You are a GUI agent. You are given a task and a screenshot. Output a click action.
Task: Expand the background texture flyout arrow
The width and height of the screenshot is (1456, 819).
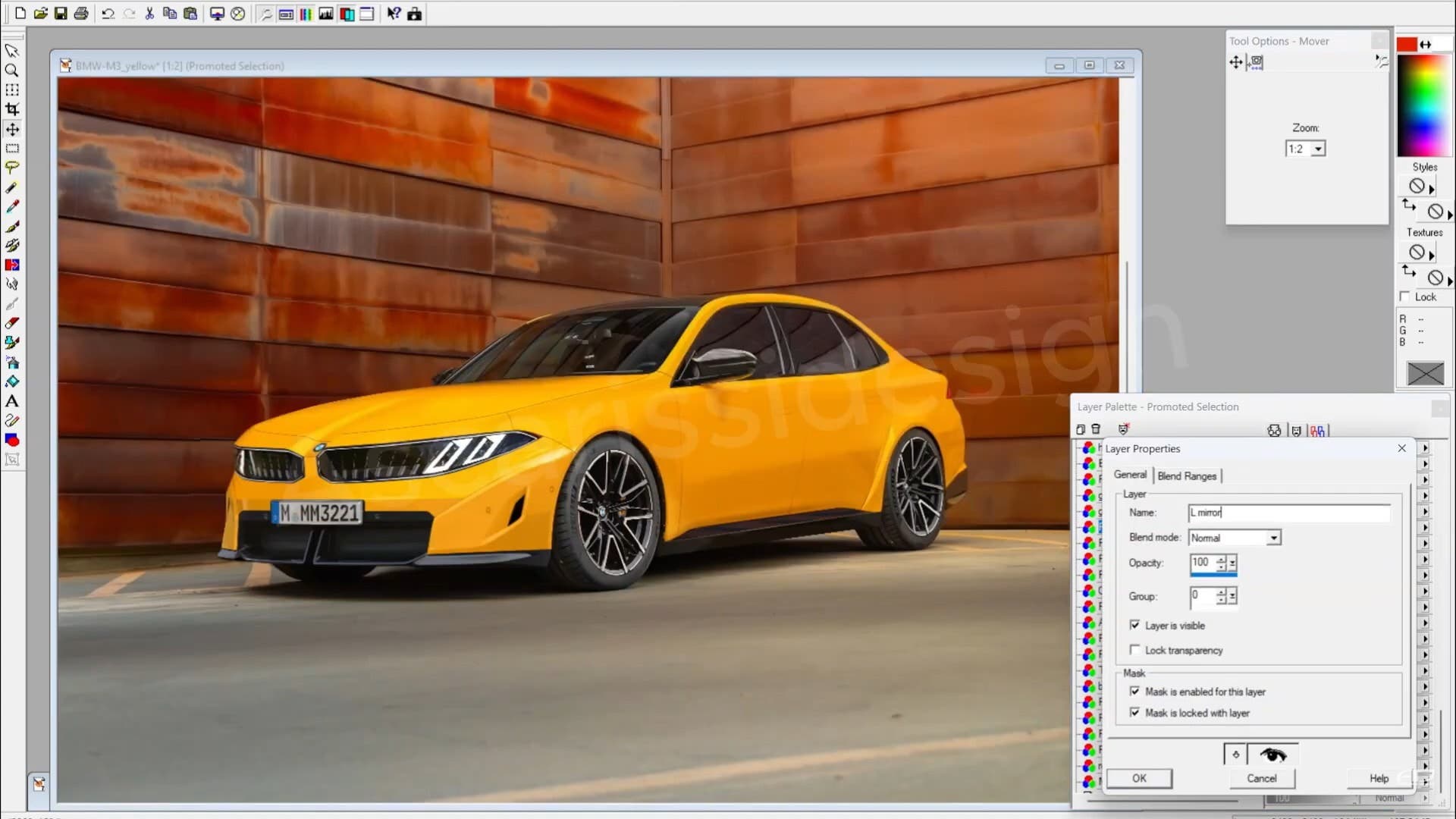[1449, 281]
